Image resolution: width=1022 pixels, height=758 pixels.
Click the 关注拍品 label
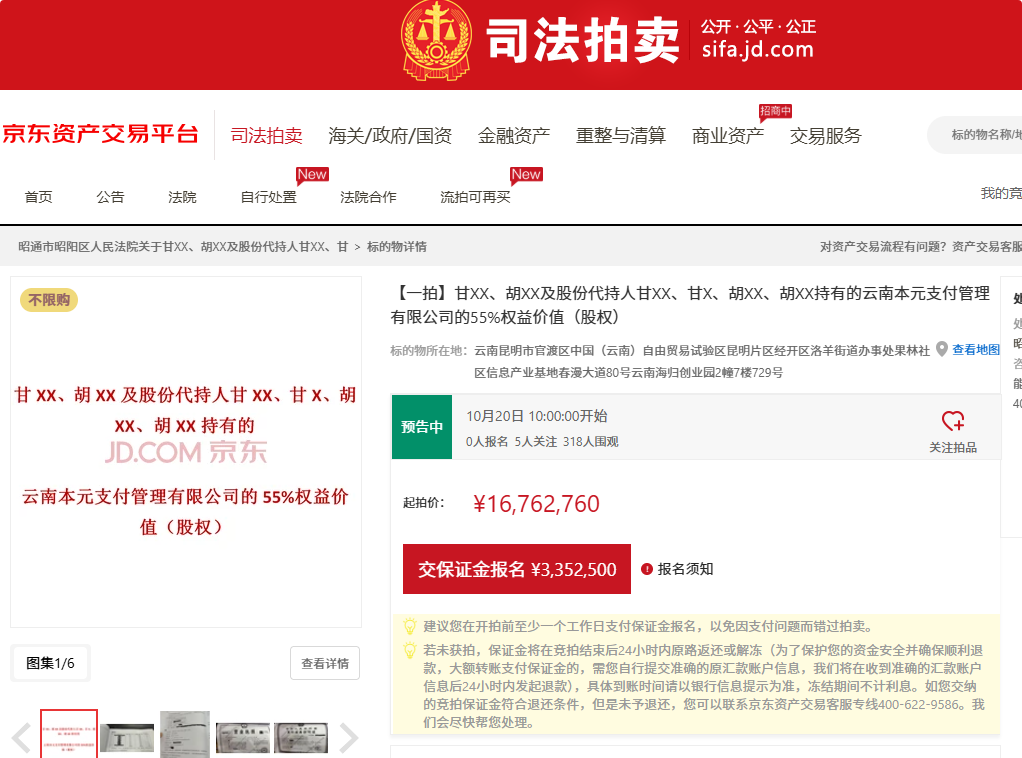953,447
